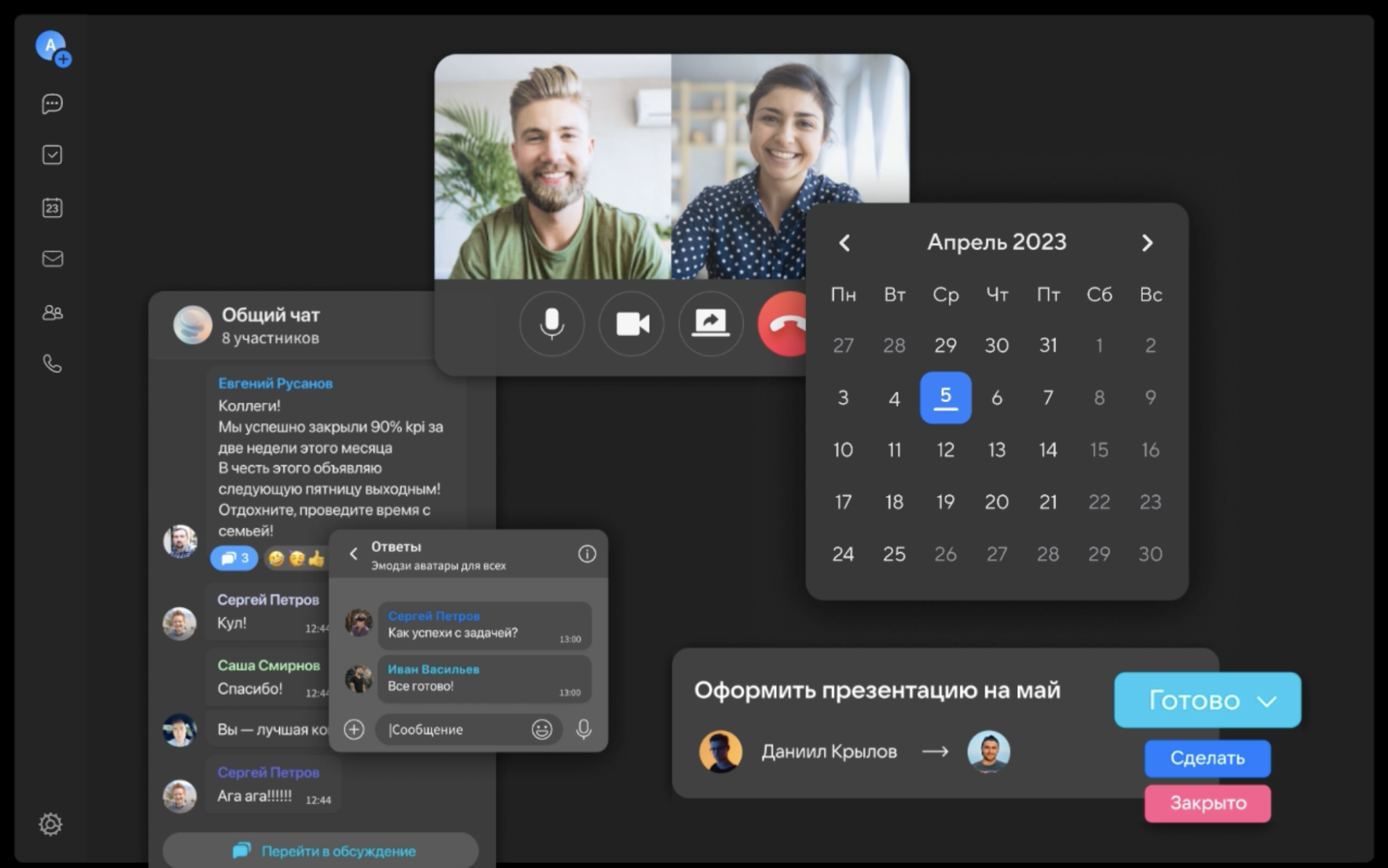1388x868 pixels.
Task: Open Саша Смирнов sender name
Action: [x=268, y=665]
